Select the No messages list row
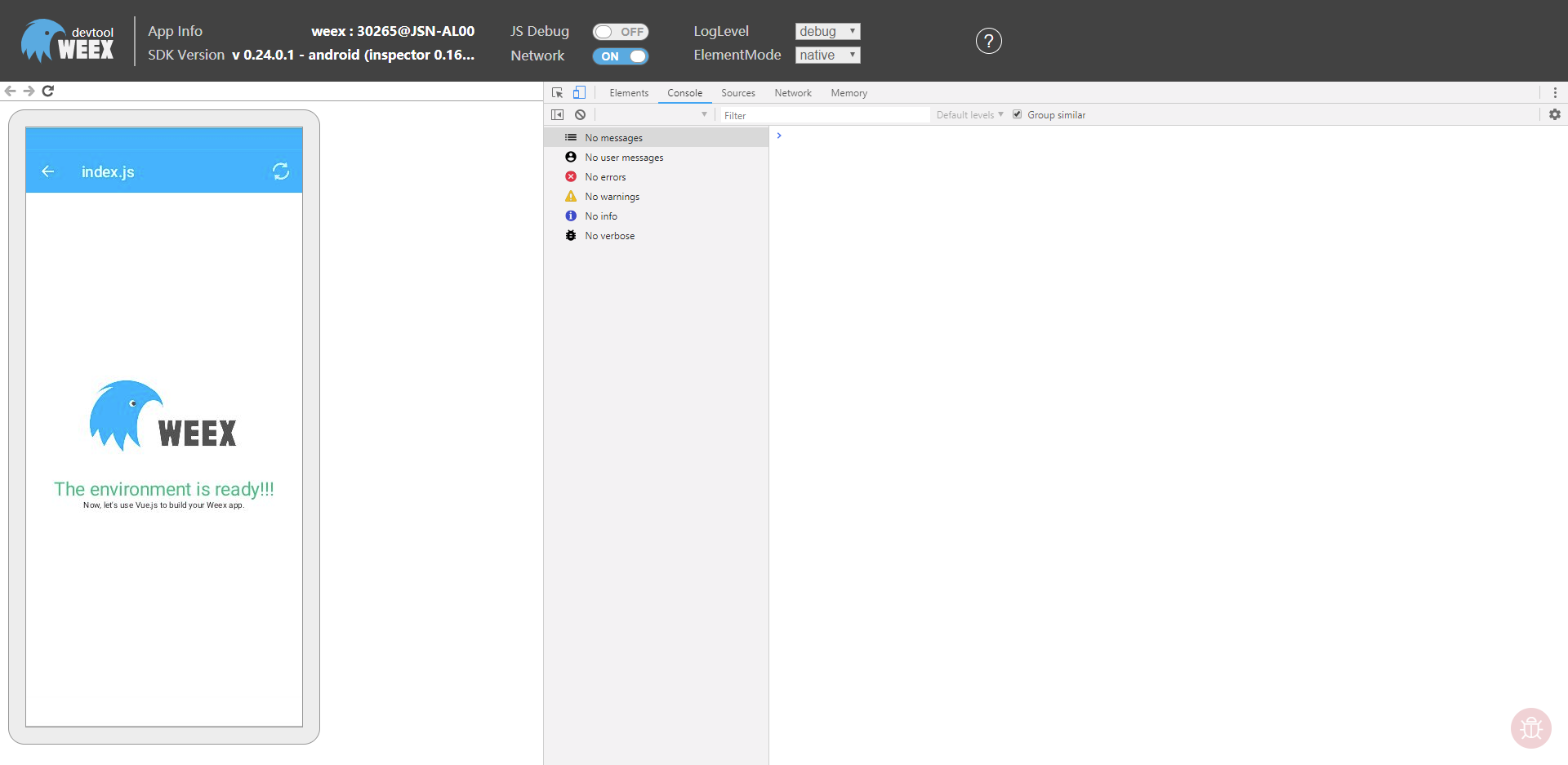The width and height of the screenshot is (1568, 765). (x=657, y=137)
